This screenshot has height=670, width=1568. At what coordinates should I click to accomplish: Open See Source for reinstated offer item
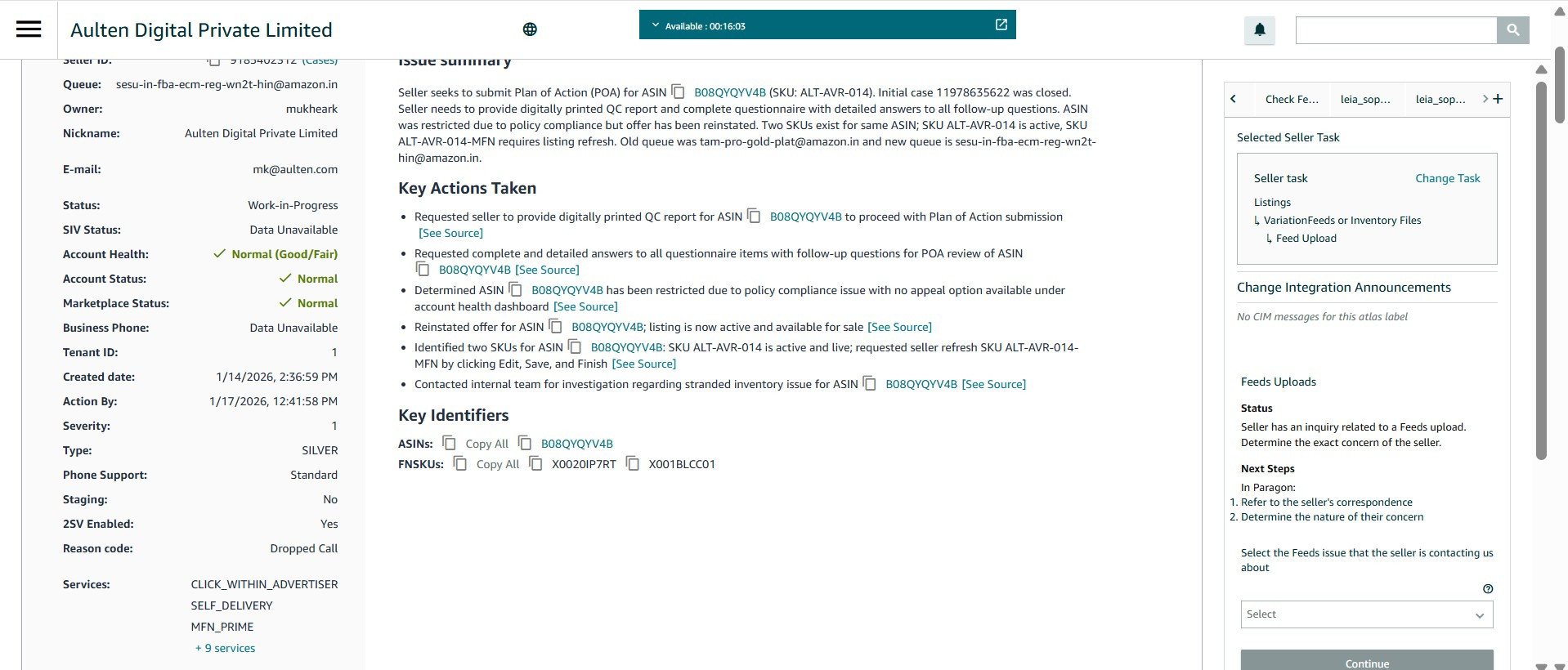[900, 327]
